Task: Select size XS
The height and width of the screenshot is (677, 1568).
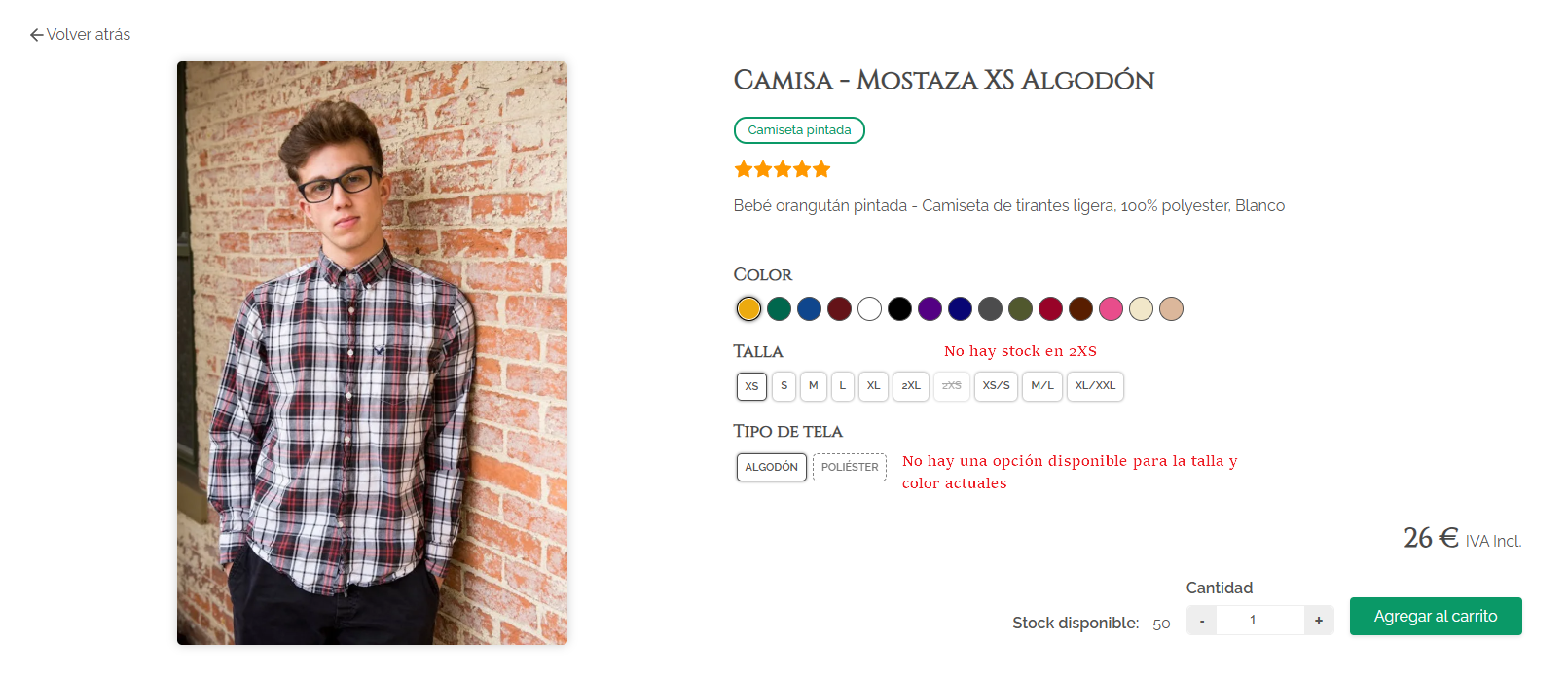Action: point(751,386)
